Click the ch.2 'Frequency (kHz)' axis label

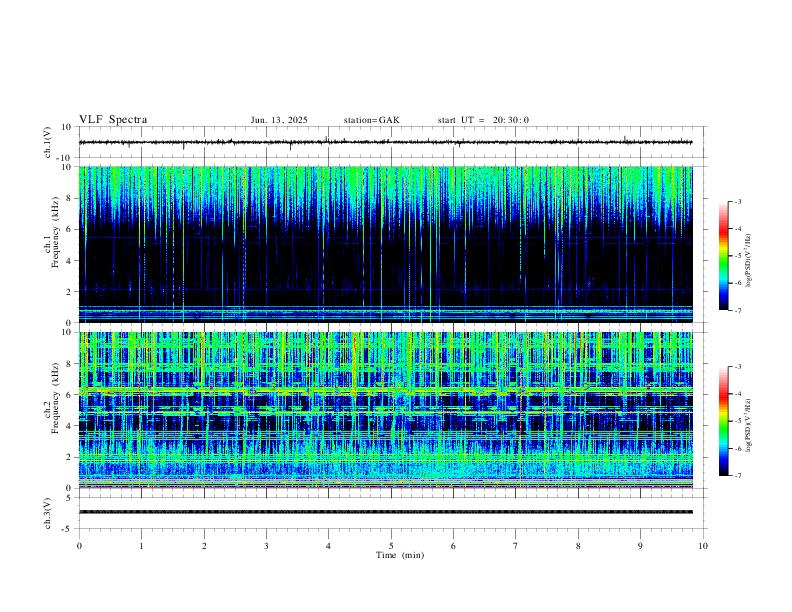(x=55, y=398)
